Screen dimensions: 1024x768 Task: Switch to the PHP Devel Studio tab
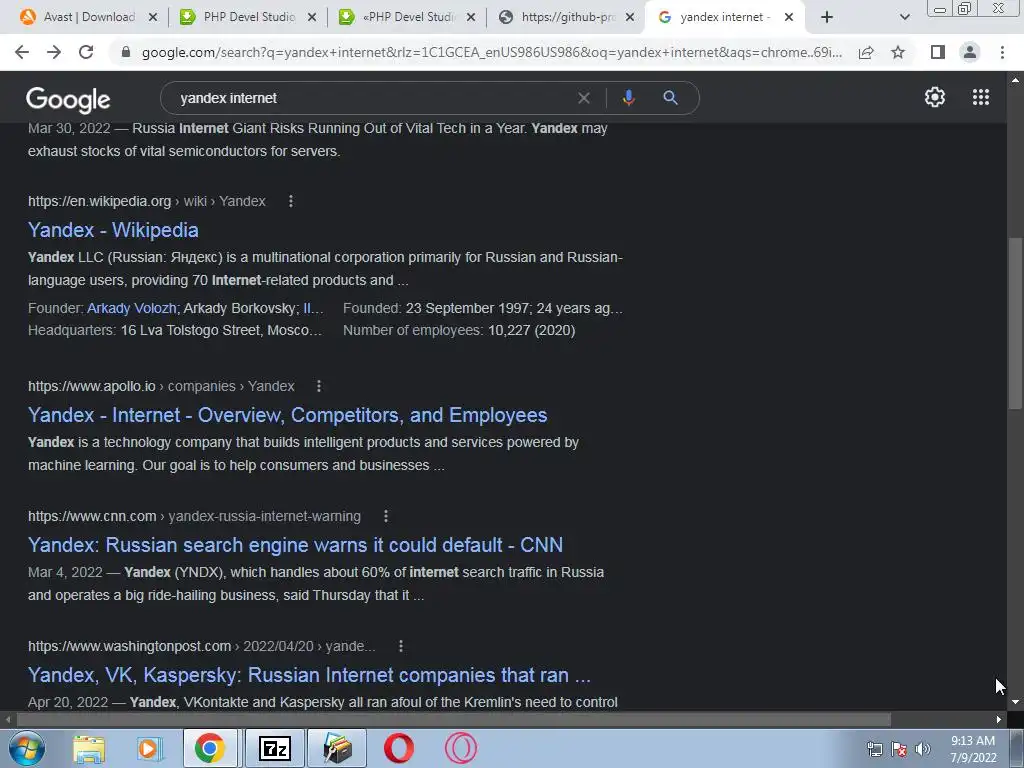pos(249,17)
